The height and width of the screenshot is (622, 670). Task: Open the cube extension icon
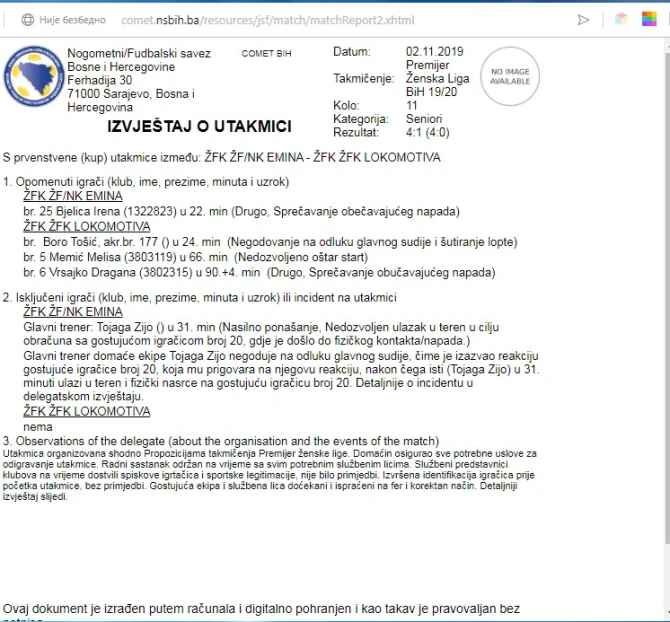point(621,19)
